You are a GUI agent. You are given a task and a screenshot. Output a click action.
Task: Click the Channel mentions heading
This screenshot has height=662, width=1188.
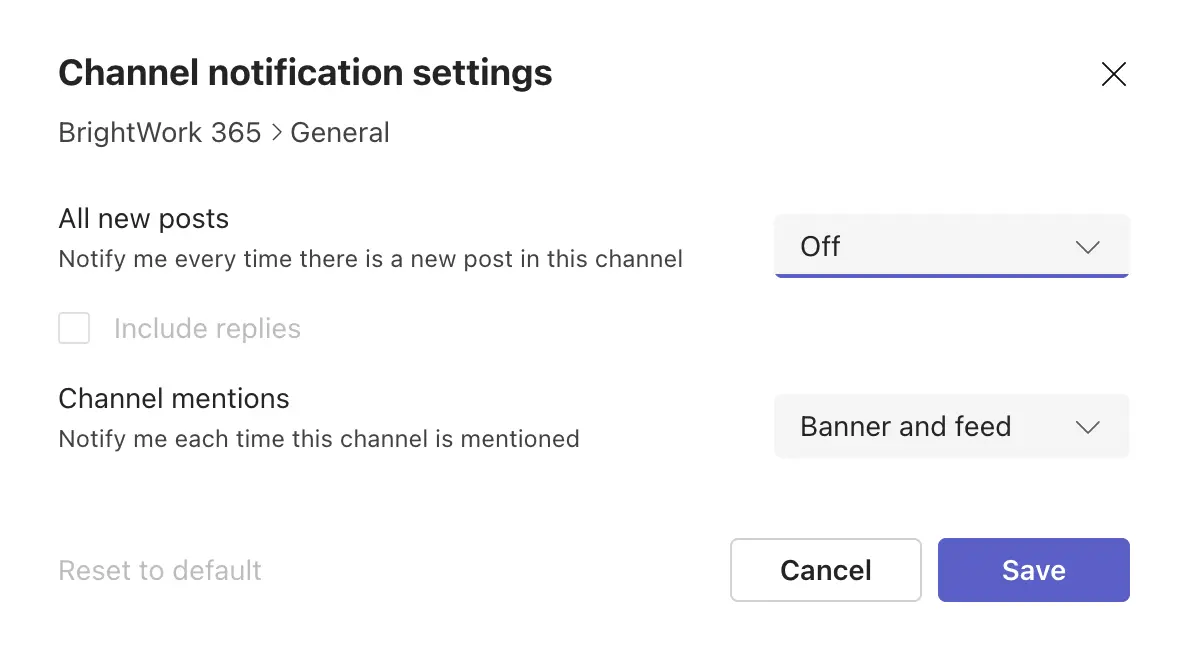(x=174, y=399)
